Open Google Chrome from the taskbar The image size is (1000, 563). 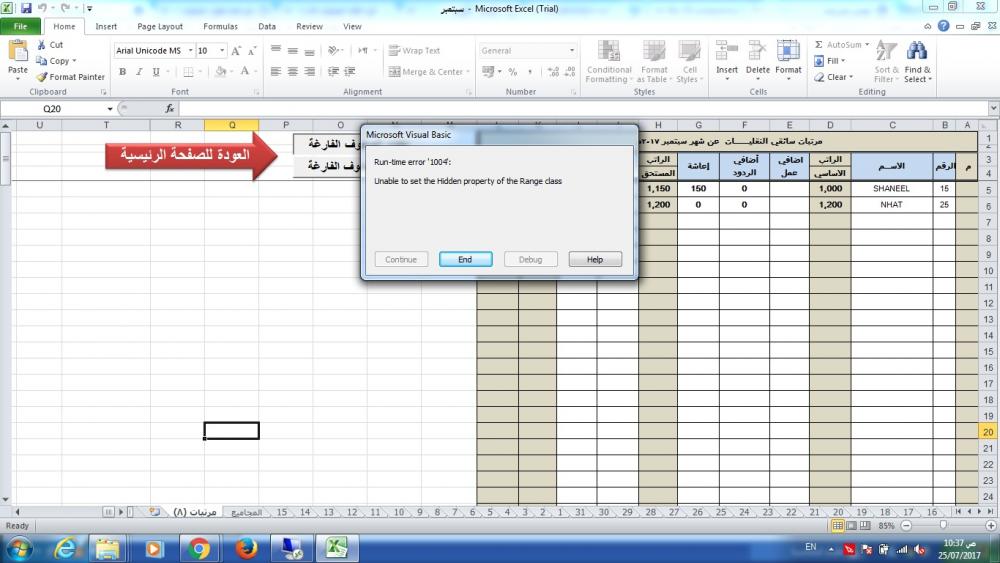[x=199, y=548]
